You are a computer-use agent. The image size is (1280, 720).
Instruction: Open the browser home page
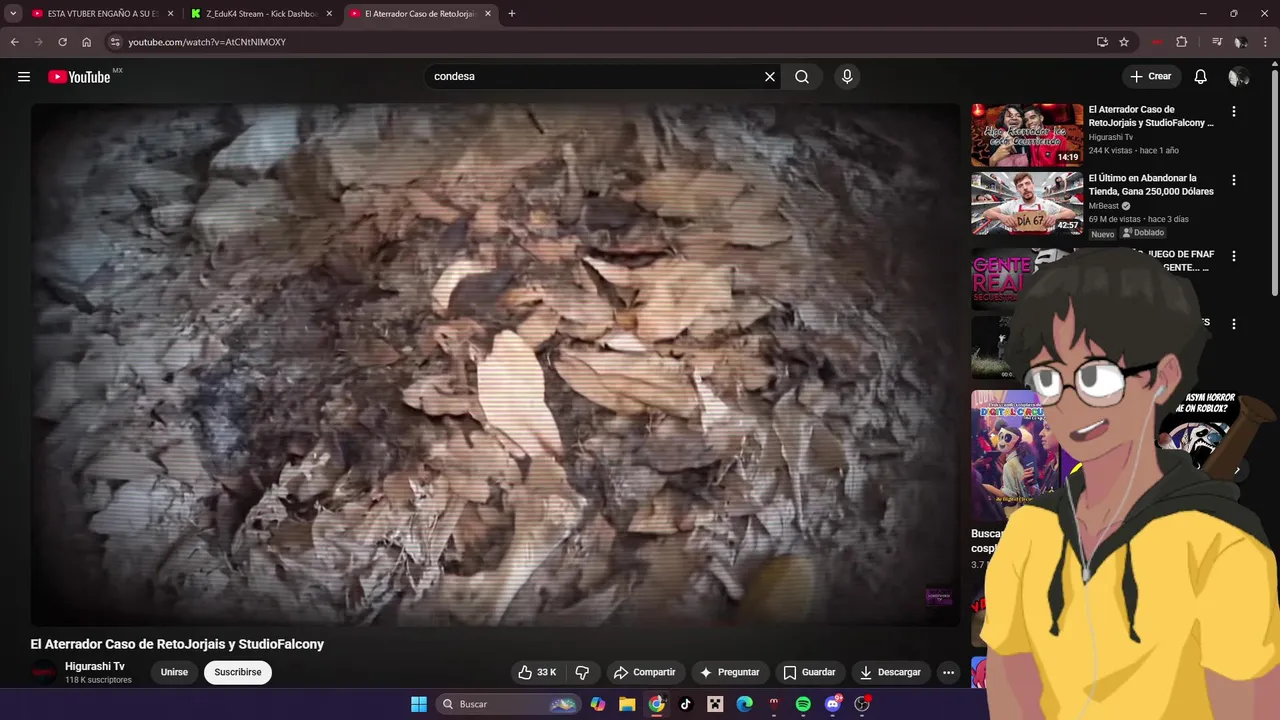point(86,42)
